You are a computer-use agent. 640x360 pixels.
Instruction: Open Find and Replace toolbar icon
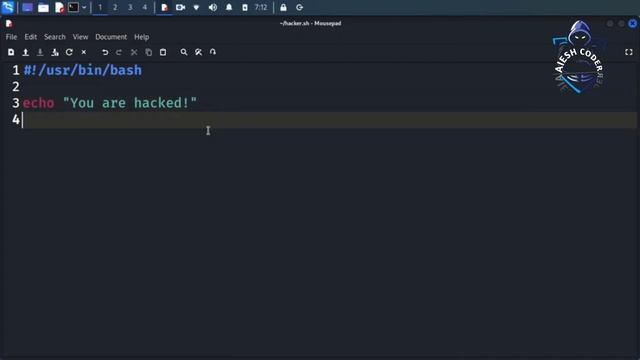(x=198, y=52)
